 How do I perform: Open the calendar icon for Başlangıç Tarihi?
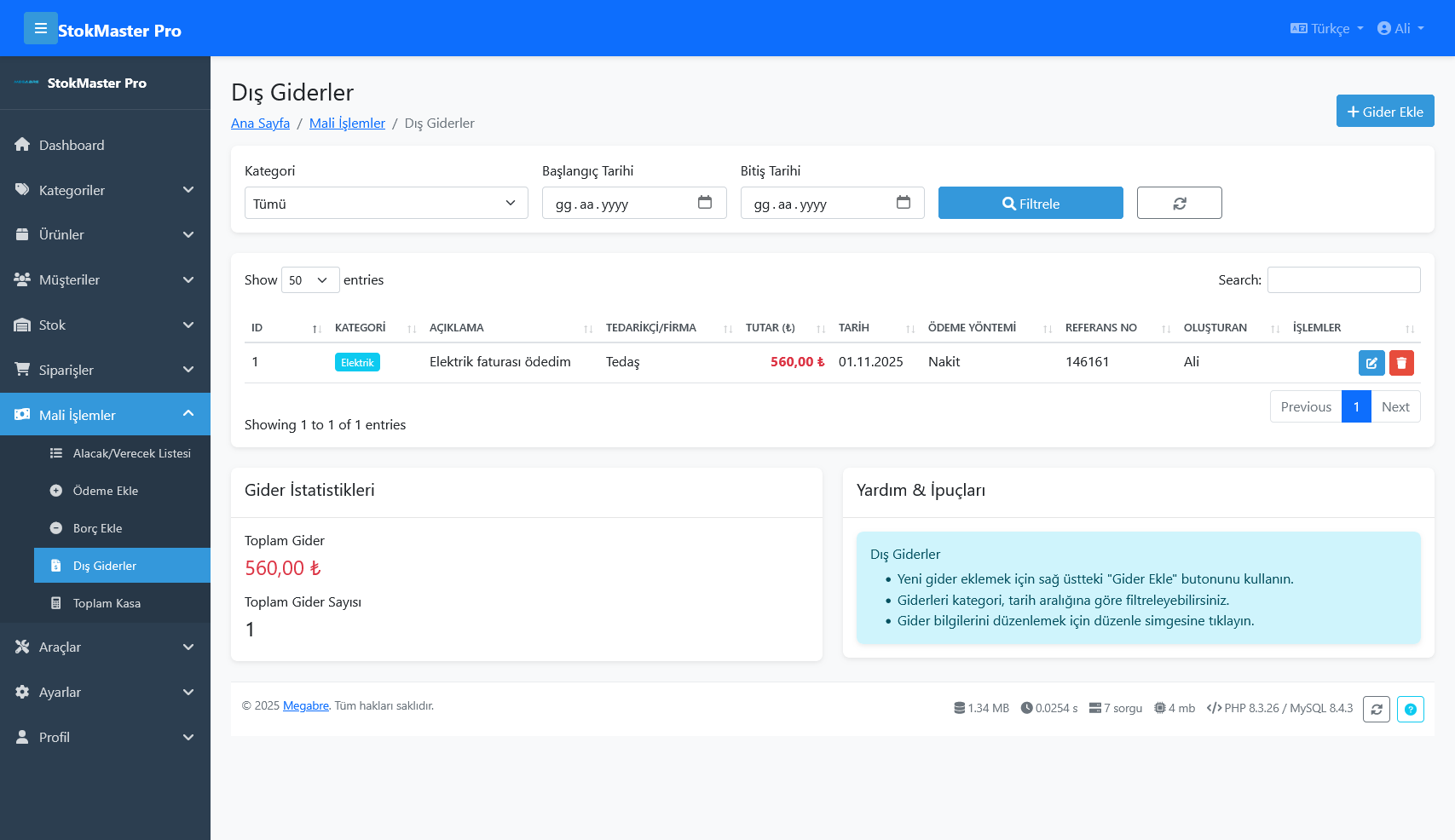704,203
